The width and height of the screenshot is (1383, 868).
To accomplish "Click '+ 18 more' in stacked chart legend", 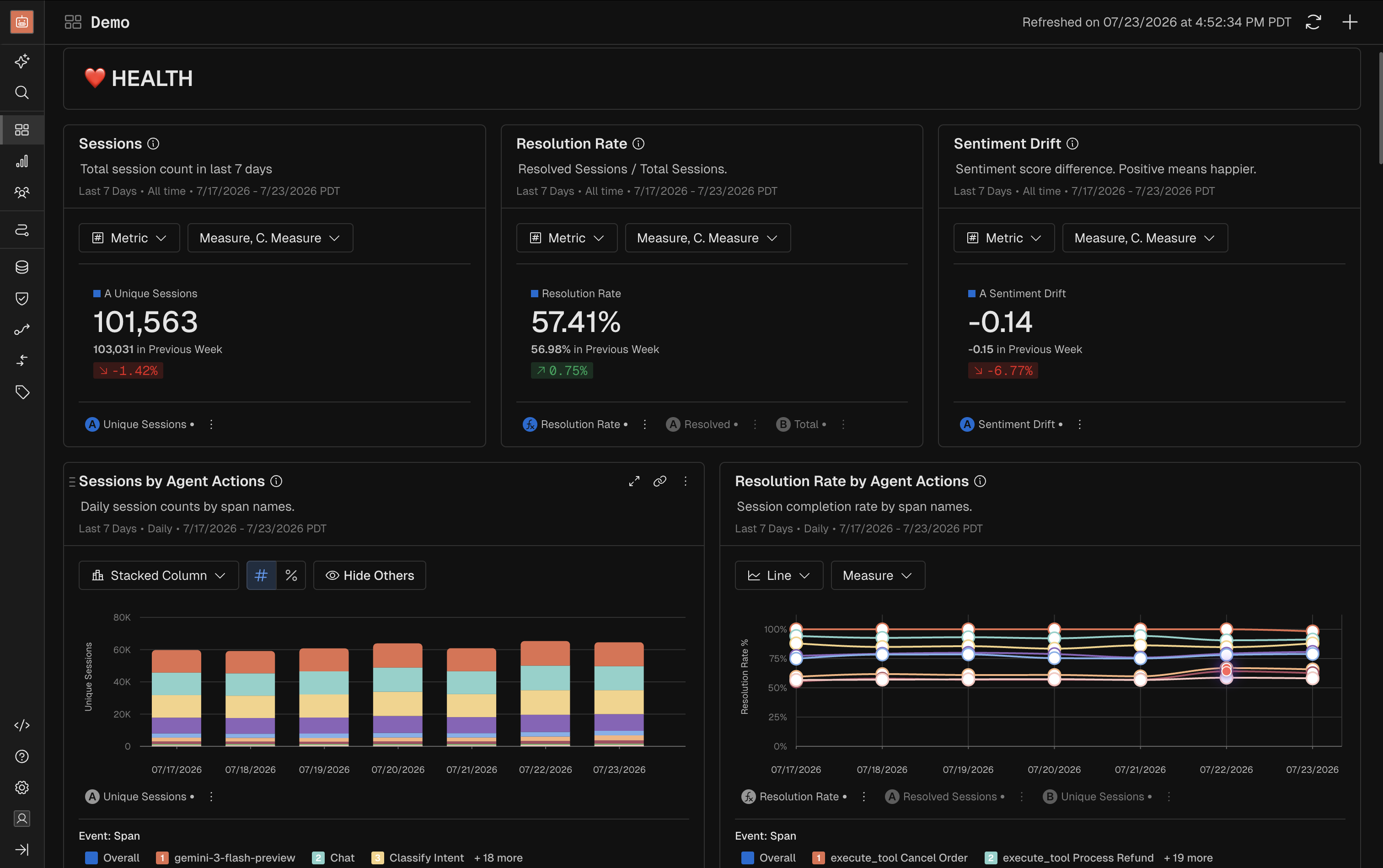I will (x=499, y=857).
